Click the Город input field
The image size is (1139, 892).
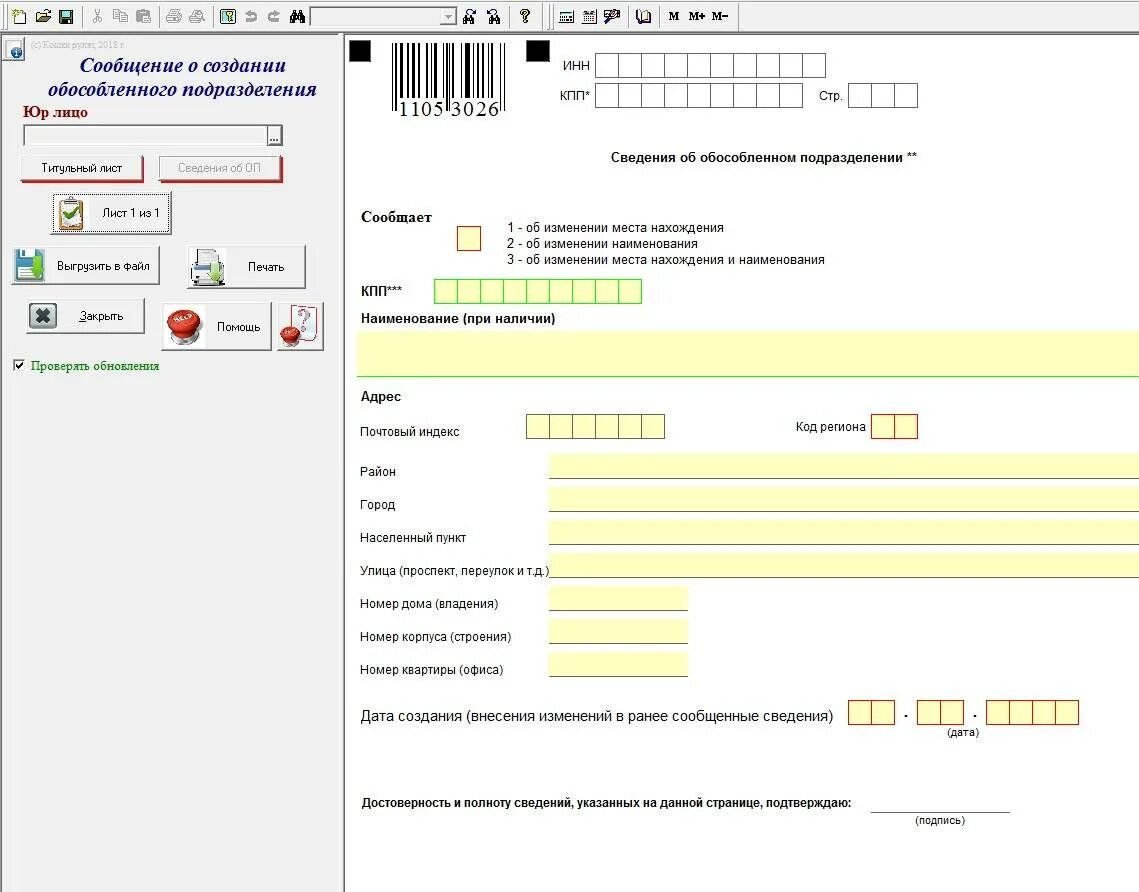coord(843,499)
